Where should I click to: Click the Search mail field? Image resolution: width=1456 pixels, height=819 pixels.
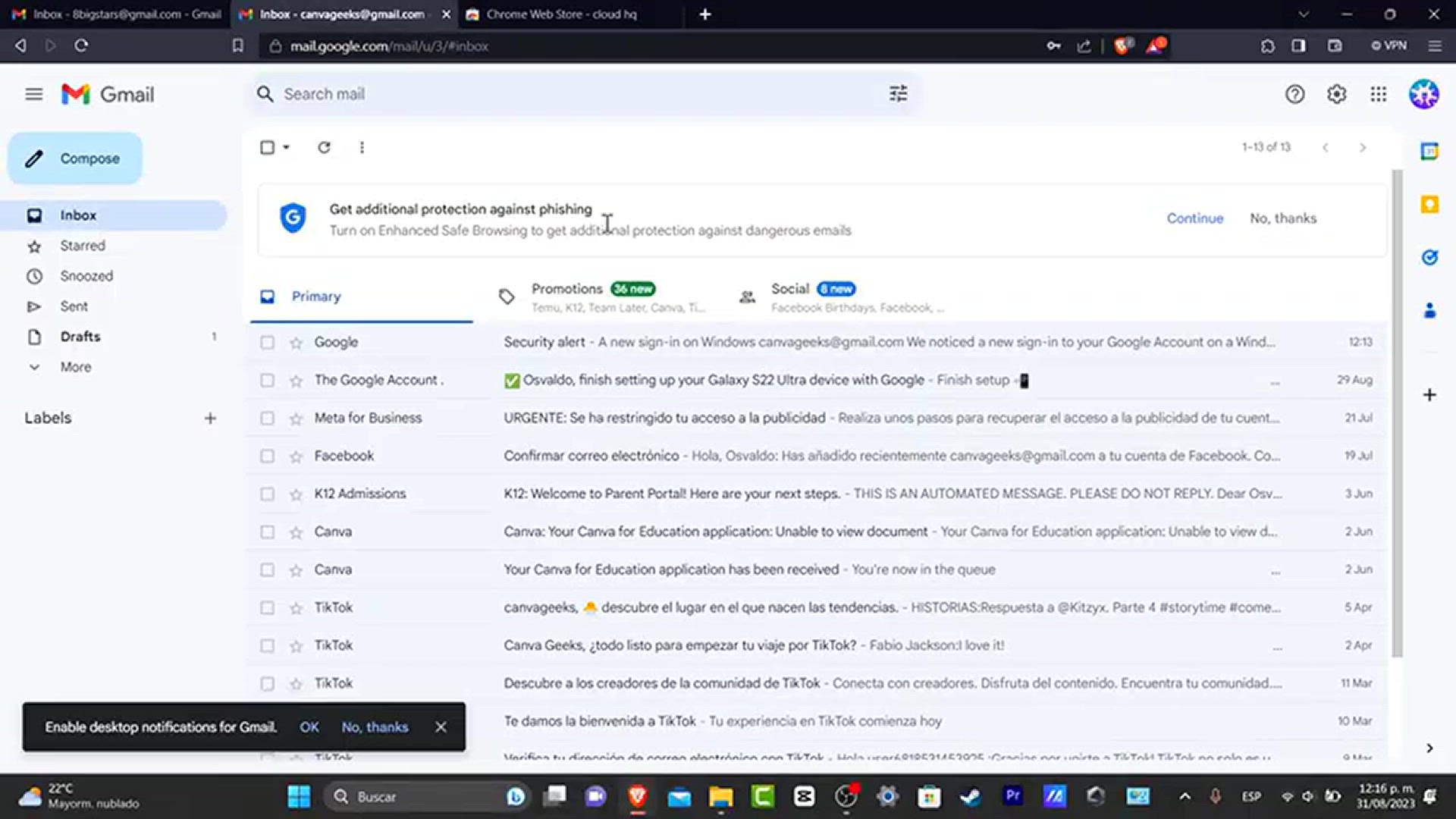point(584,94)
